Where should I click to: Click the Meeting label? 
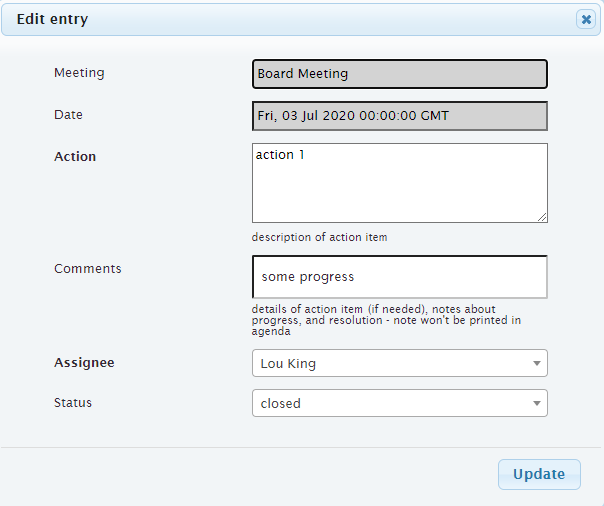coord(79,73)
